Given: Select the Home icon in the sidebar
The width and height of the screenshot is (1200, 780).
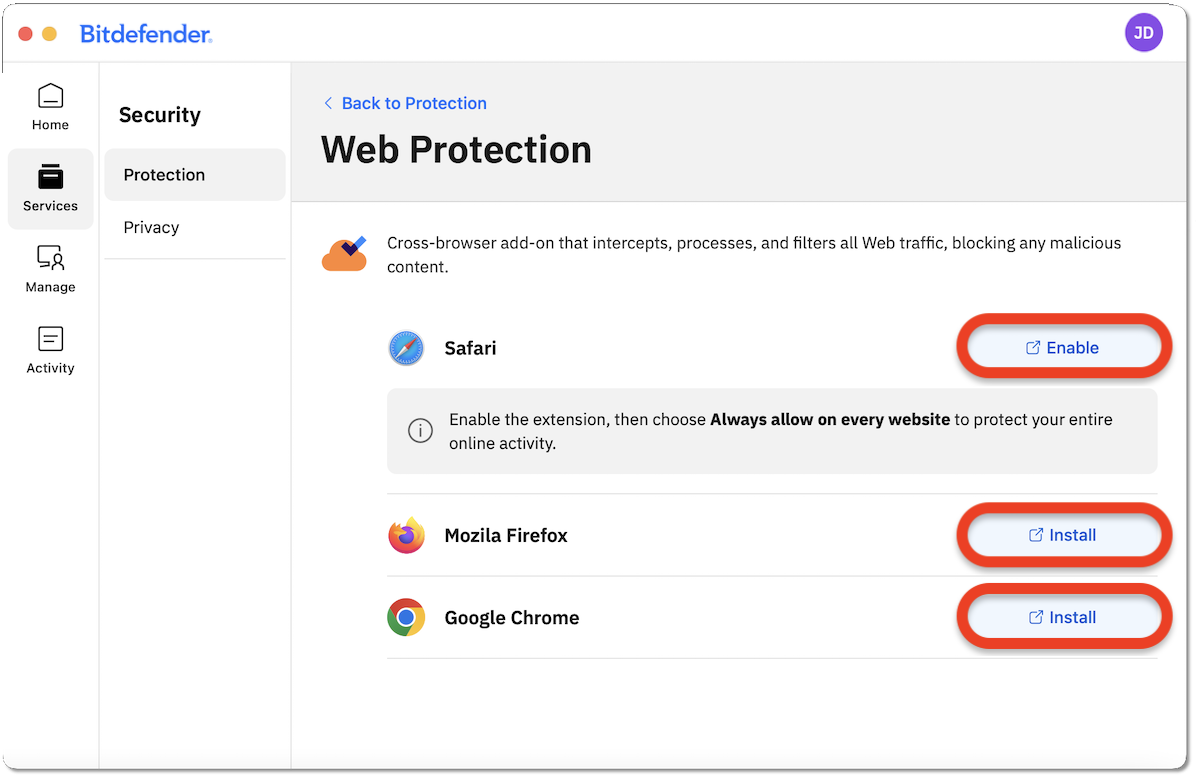Looking at the screenshot, I should tap(50, 100).
